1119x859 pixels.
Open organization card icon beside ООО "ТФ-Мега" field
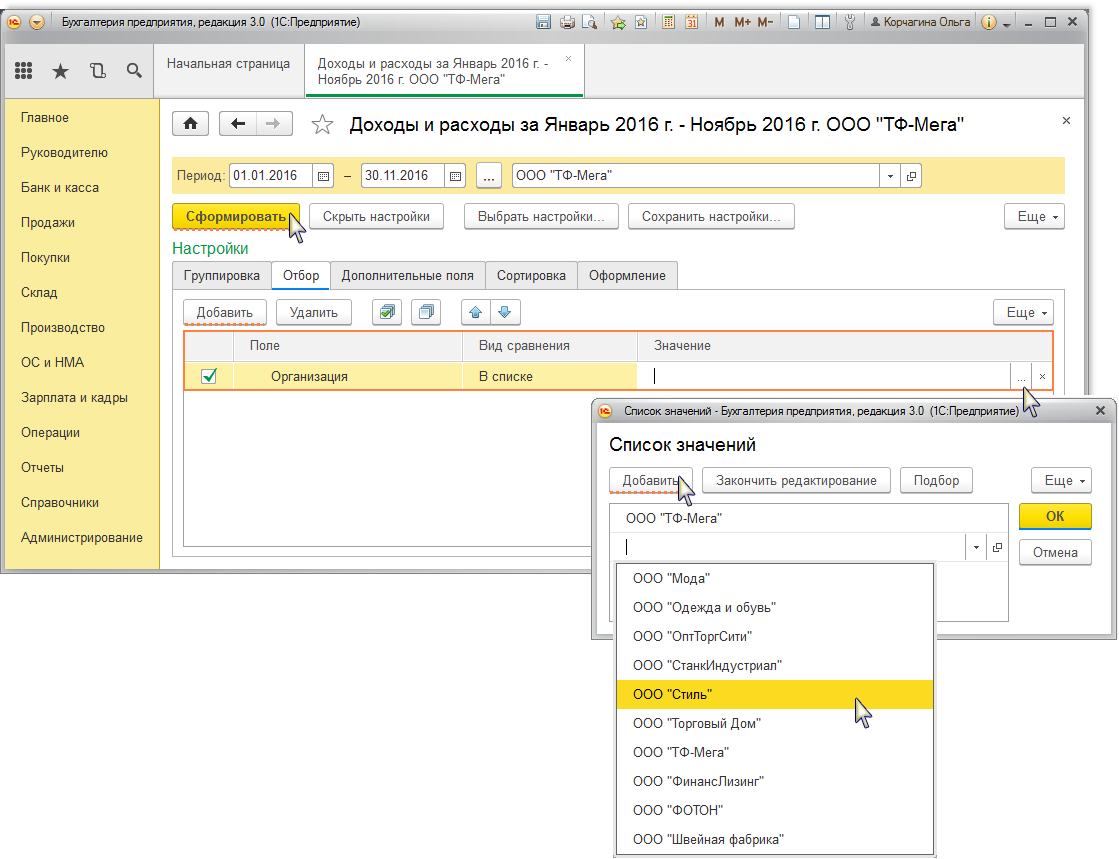coord(911,176)
